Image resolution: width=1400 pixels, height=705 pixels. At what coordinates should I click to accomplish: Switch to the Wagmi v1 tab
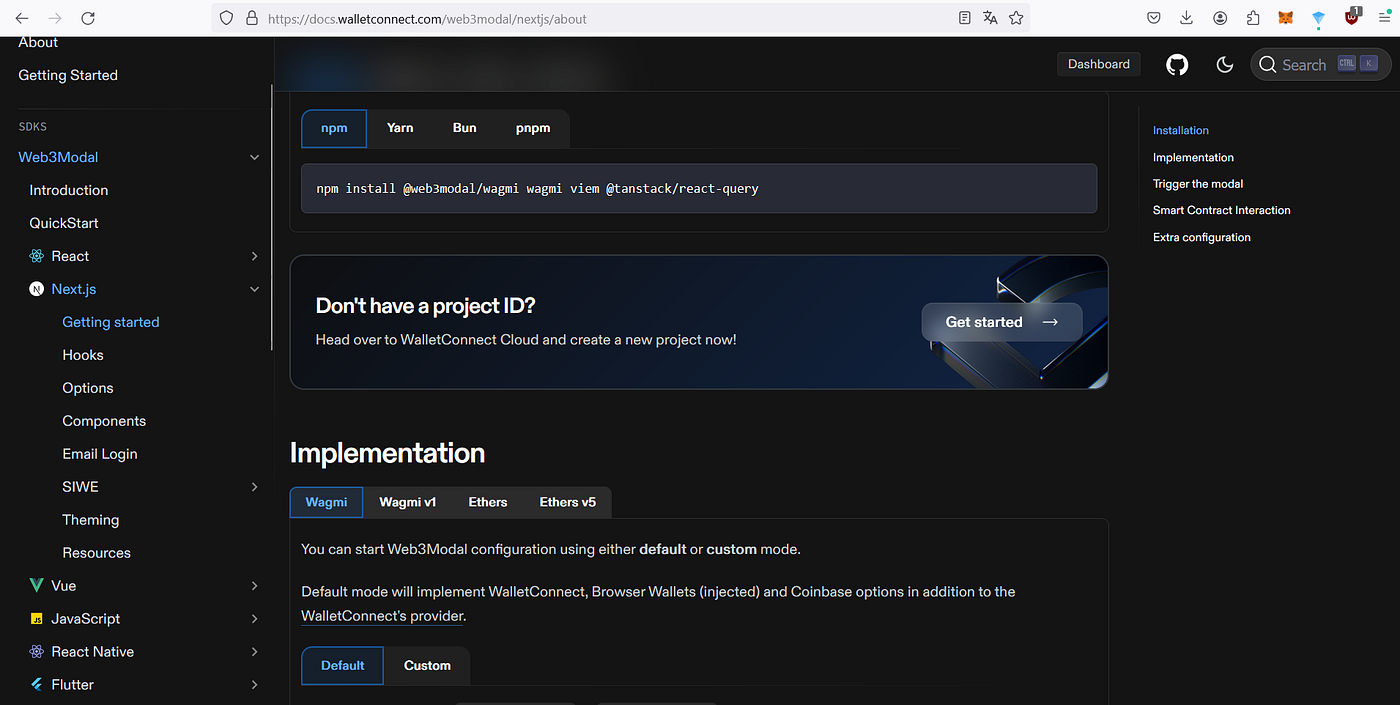(x=408, y=502)
